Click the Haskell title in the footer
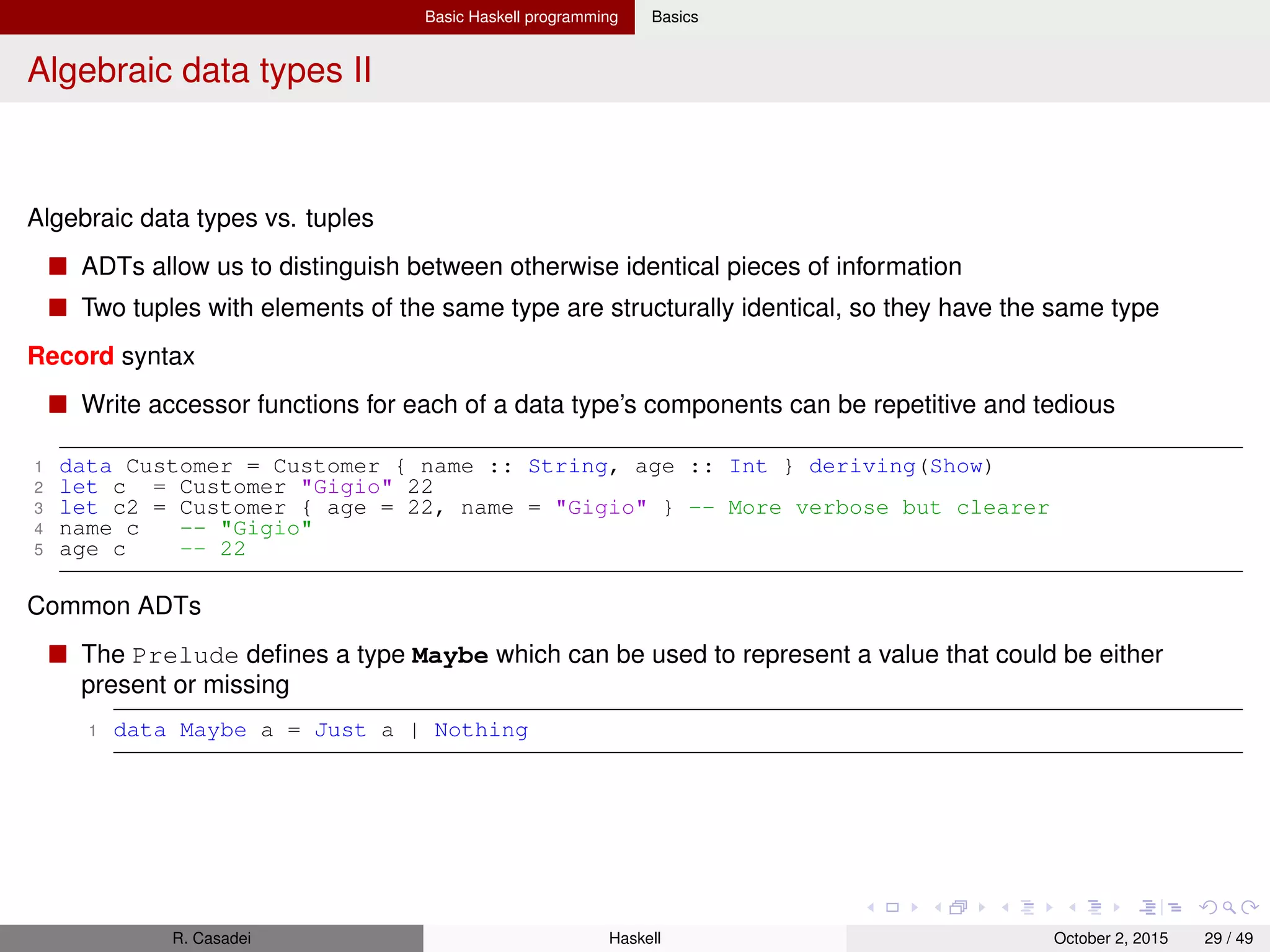The width and height of the screenshot is (1270, 952). point(635,938)
